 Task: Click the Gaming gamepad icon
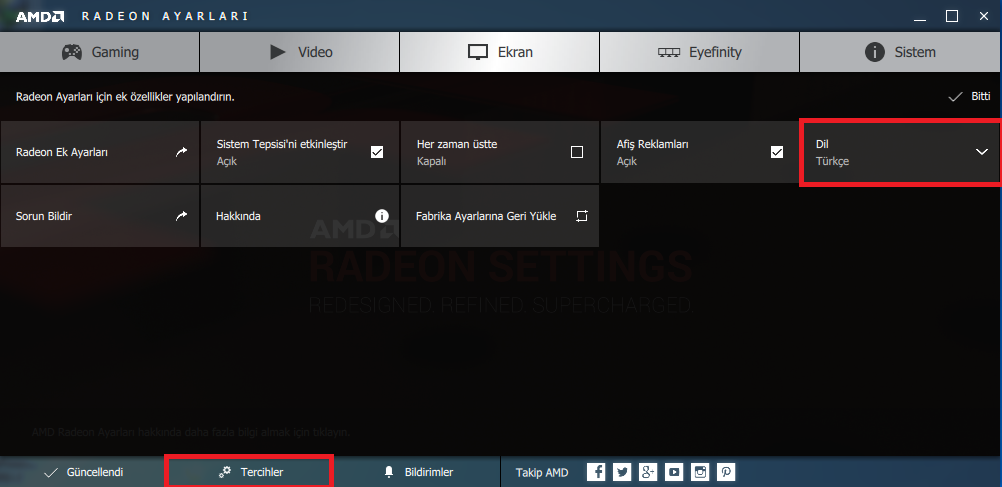coord(72,52)
